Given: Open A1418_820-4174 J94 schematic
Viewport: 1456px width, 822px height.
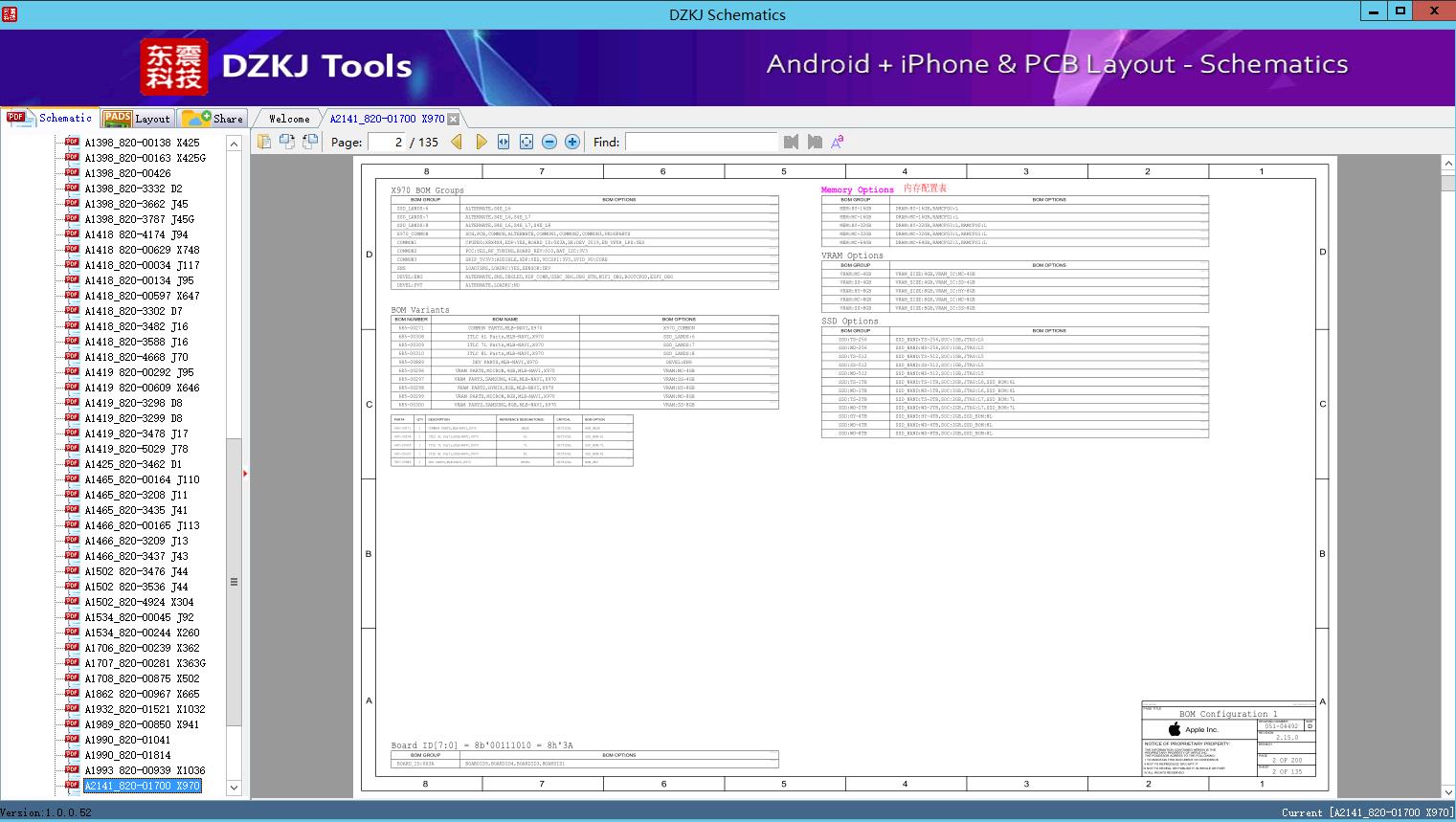Looking at the screenshot, I should (x=136, y=234).
